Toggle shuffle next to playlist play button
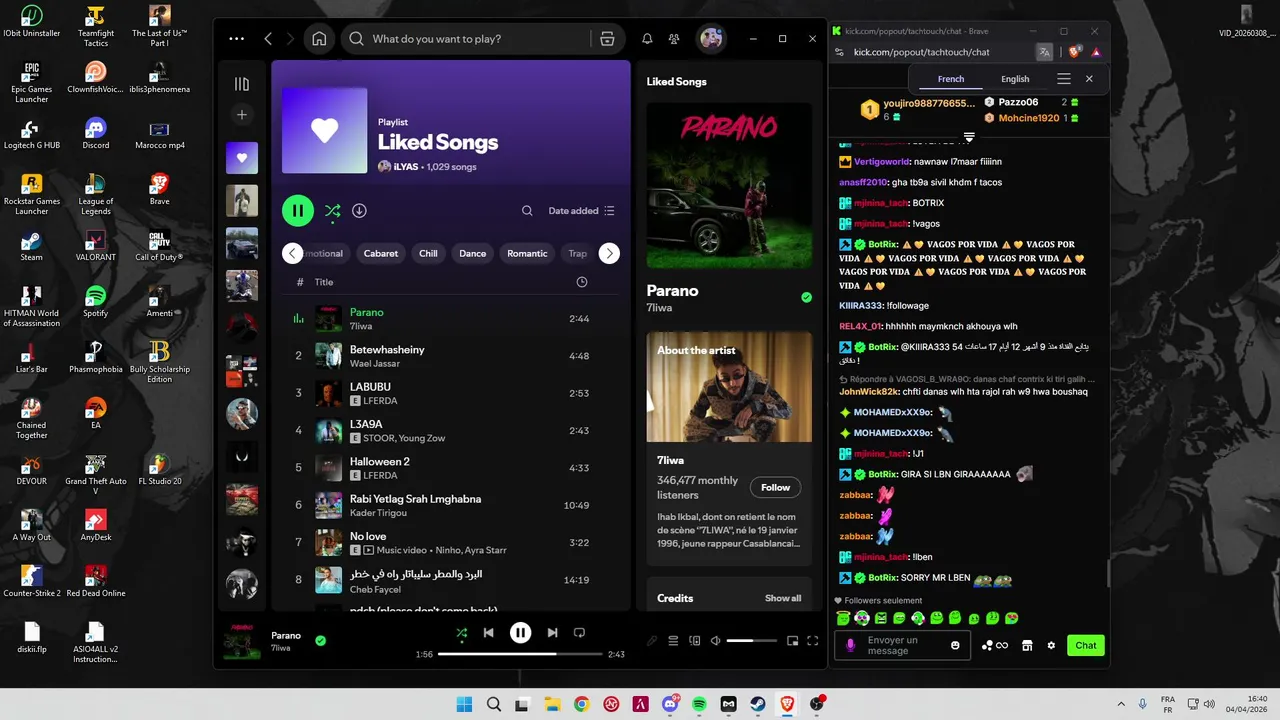The width and height of the screenshot is (1280, 720). pyautogui.click(x=333, y=211)
